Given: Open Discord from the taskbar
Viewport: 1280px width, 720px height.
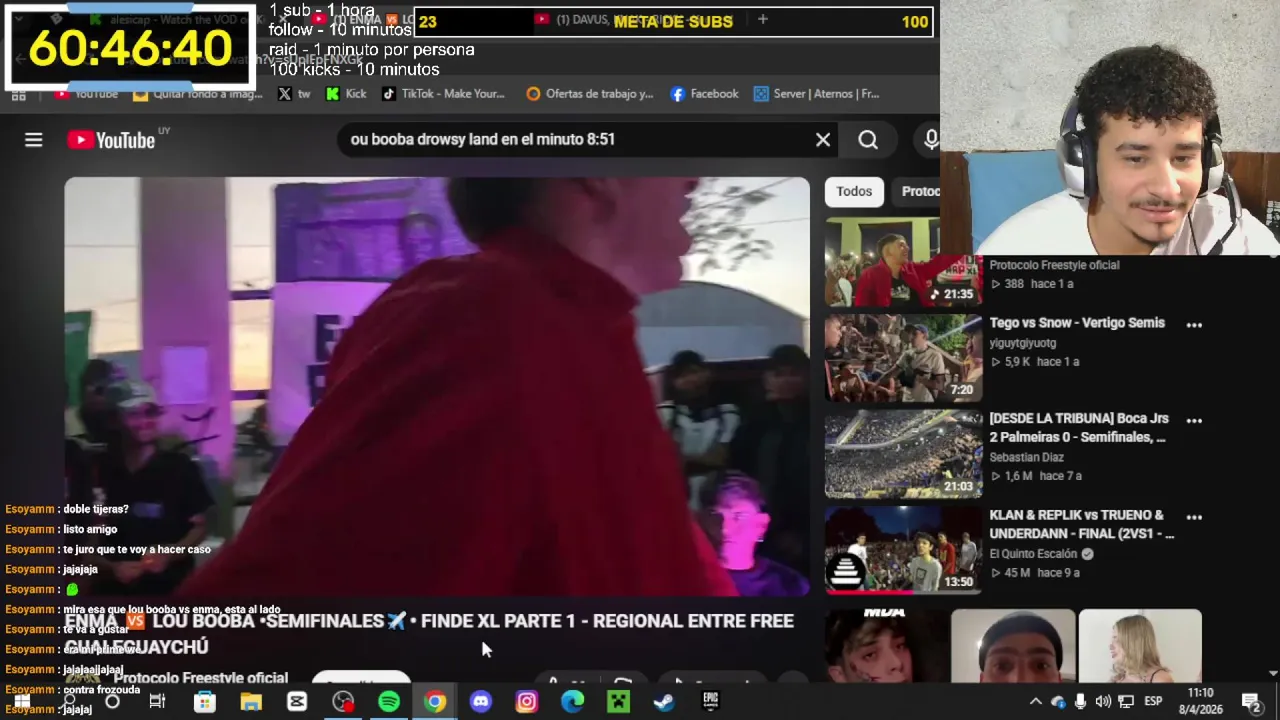Looking at the screenshot, I should click(x=481, y=702).
